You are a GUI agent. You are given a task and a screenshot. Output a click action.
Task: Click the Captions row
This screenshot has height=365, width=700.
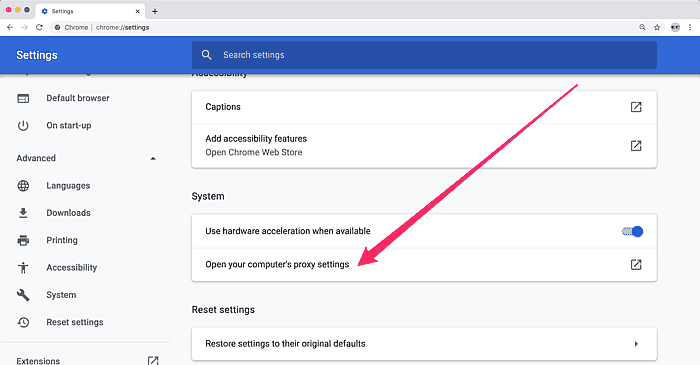pos(424,107)
